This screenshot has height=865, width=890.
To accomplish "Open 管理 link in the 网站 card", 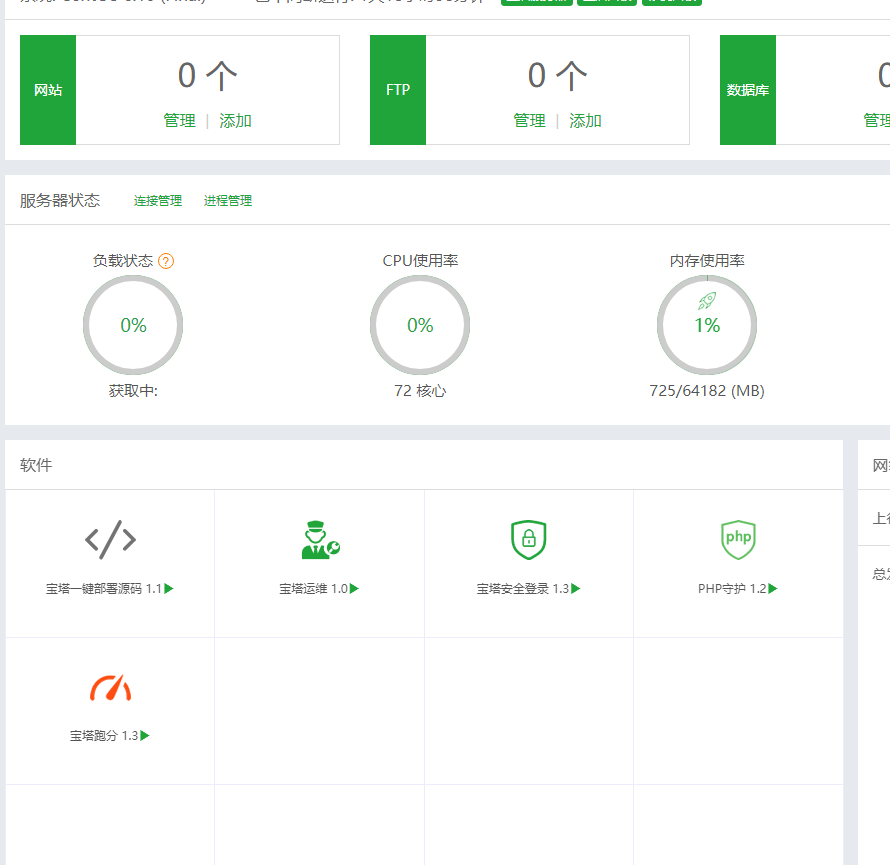I will click(x=179, y=120).
